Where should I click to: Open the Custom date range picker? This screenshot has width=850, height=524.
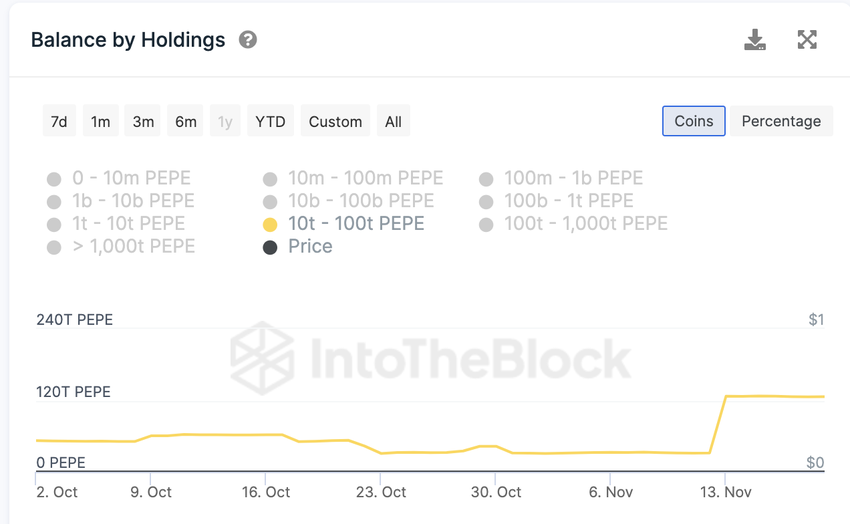pyautogui.click(x=335, y=122)
